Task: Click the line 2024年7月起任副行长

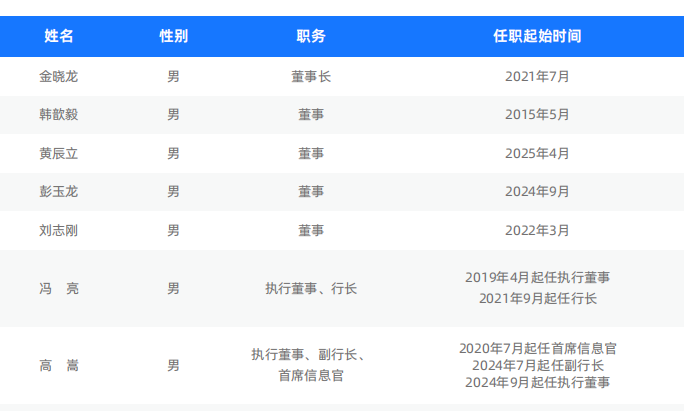Action: (537, 365)
